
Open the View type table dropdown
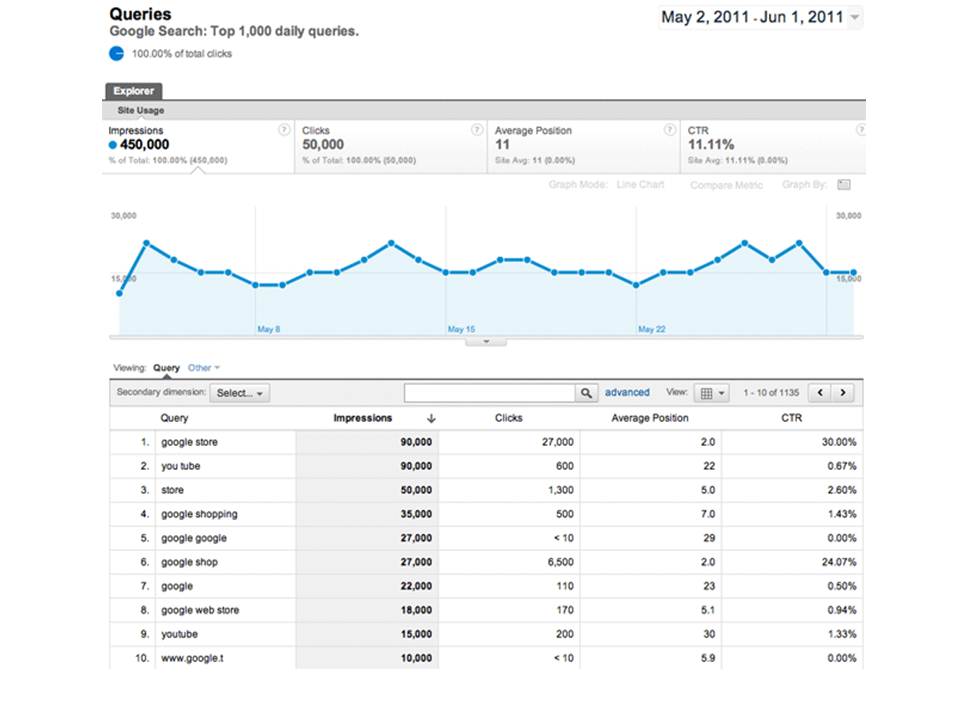click(x=712, y=393)
